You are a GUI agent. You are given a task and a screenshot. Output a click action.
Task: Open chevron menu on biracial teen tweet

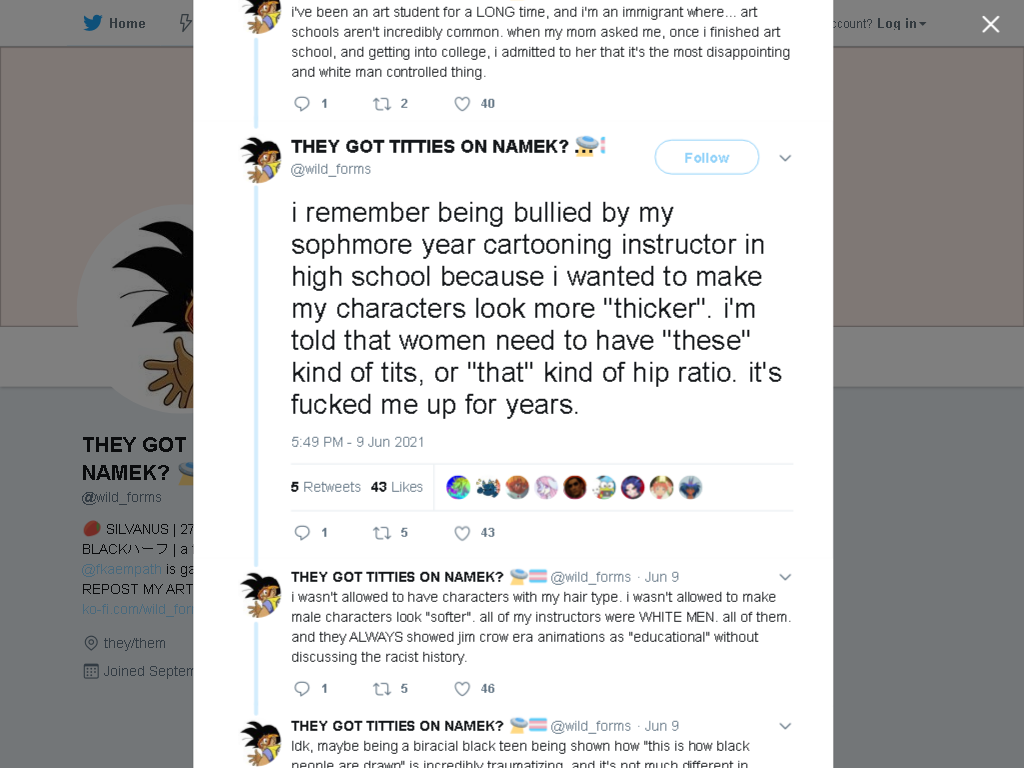pos(786,726)
